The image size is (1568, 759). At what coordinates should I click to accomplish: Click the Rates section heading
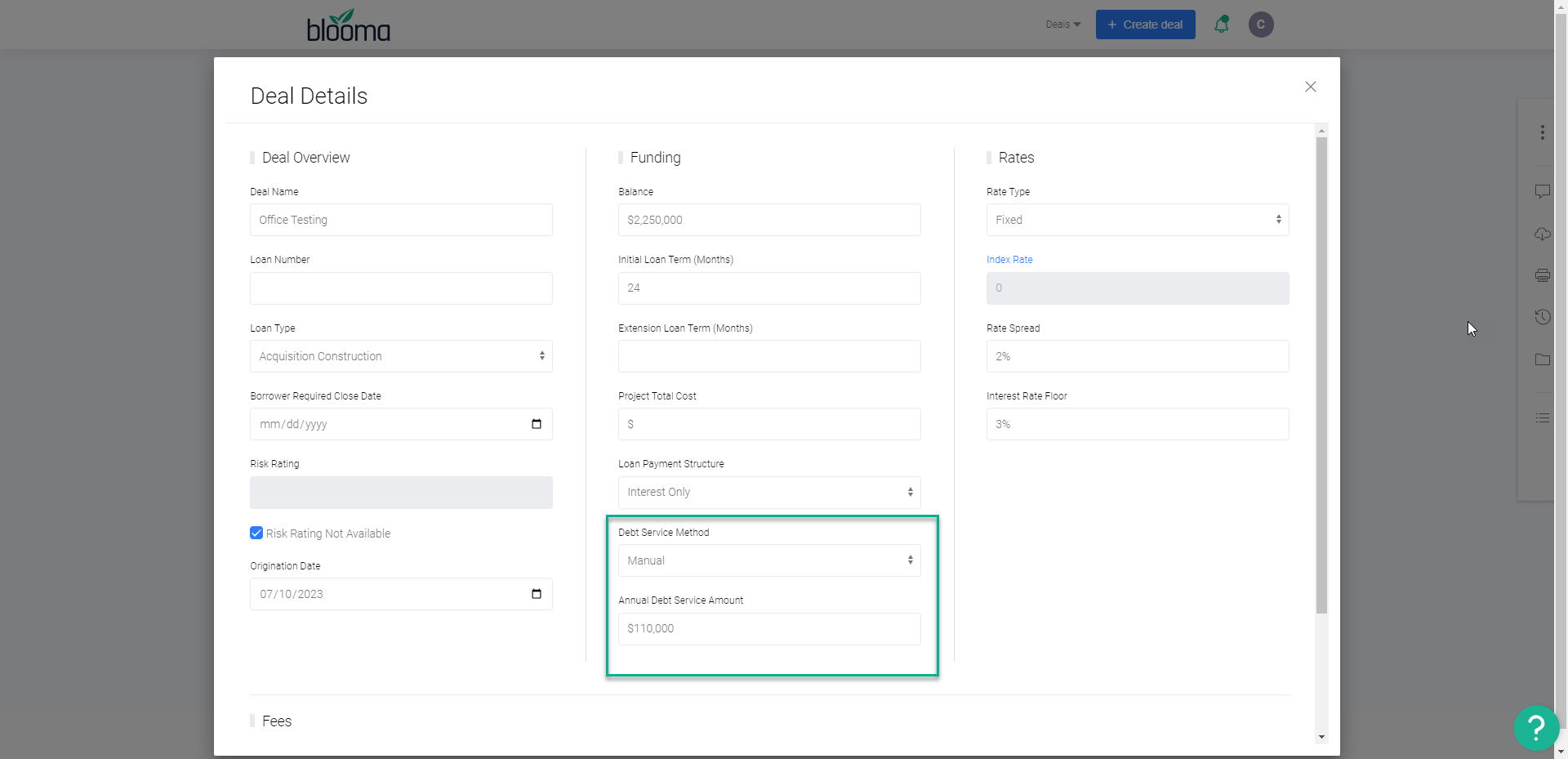click(1016, 158)
